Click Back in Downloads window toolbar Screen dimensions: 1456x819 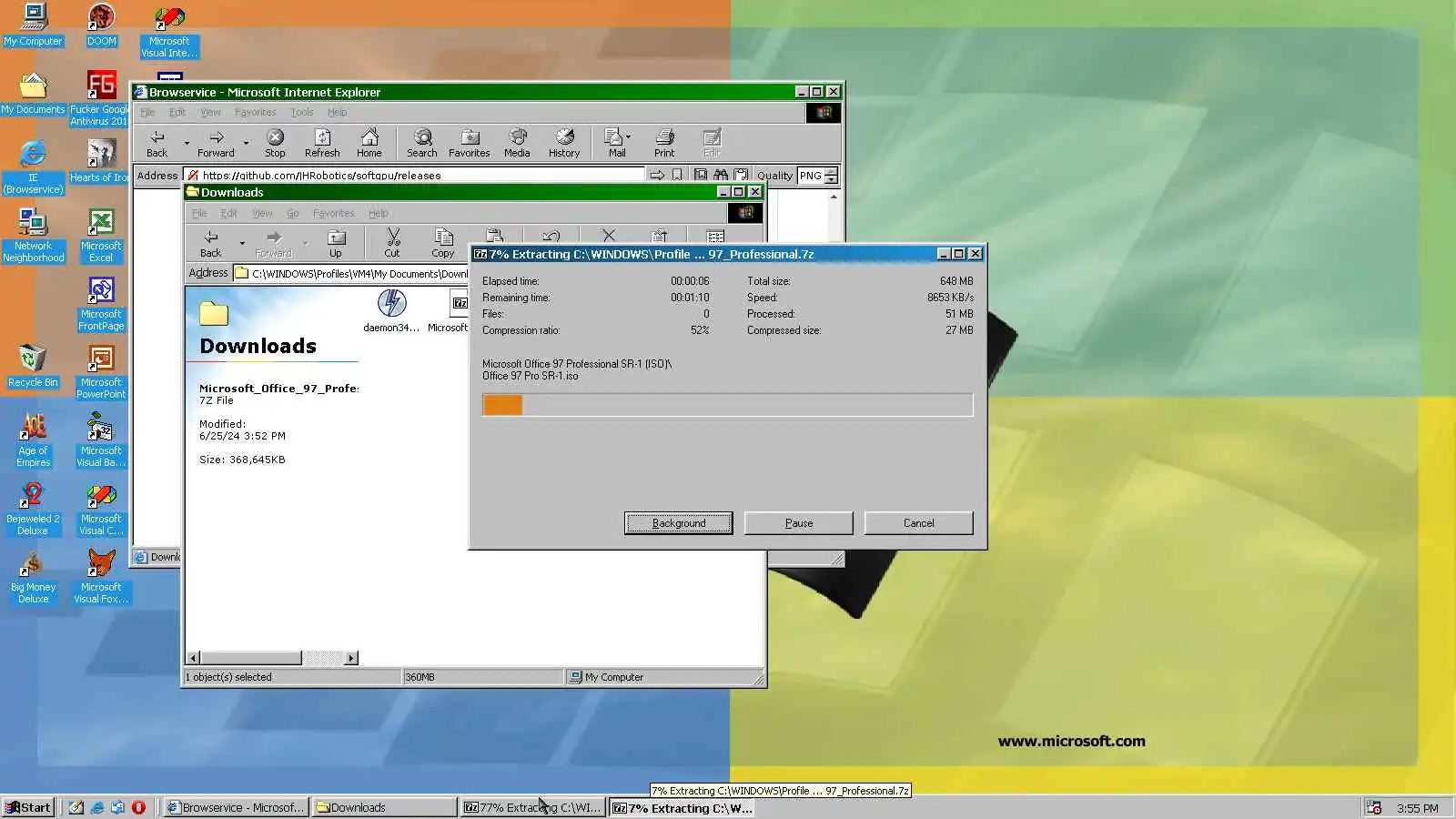pos(211,243)
